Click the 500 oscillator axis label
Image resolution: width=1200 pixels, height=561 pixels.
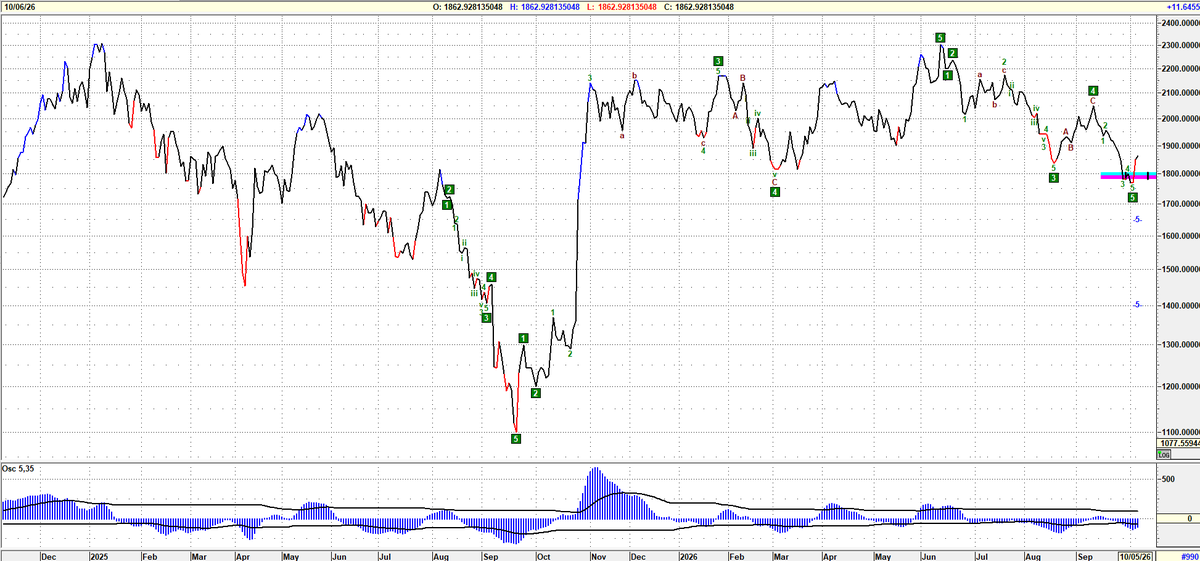1166,480
